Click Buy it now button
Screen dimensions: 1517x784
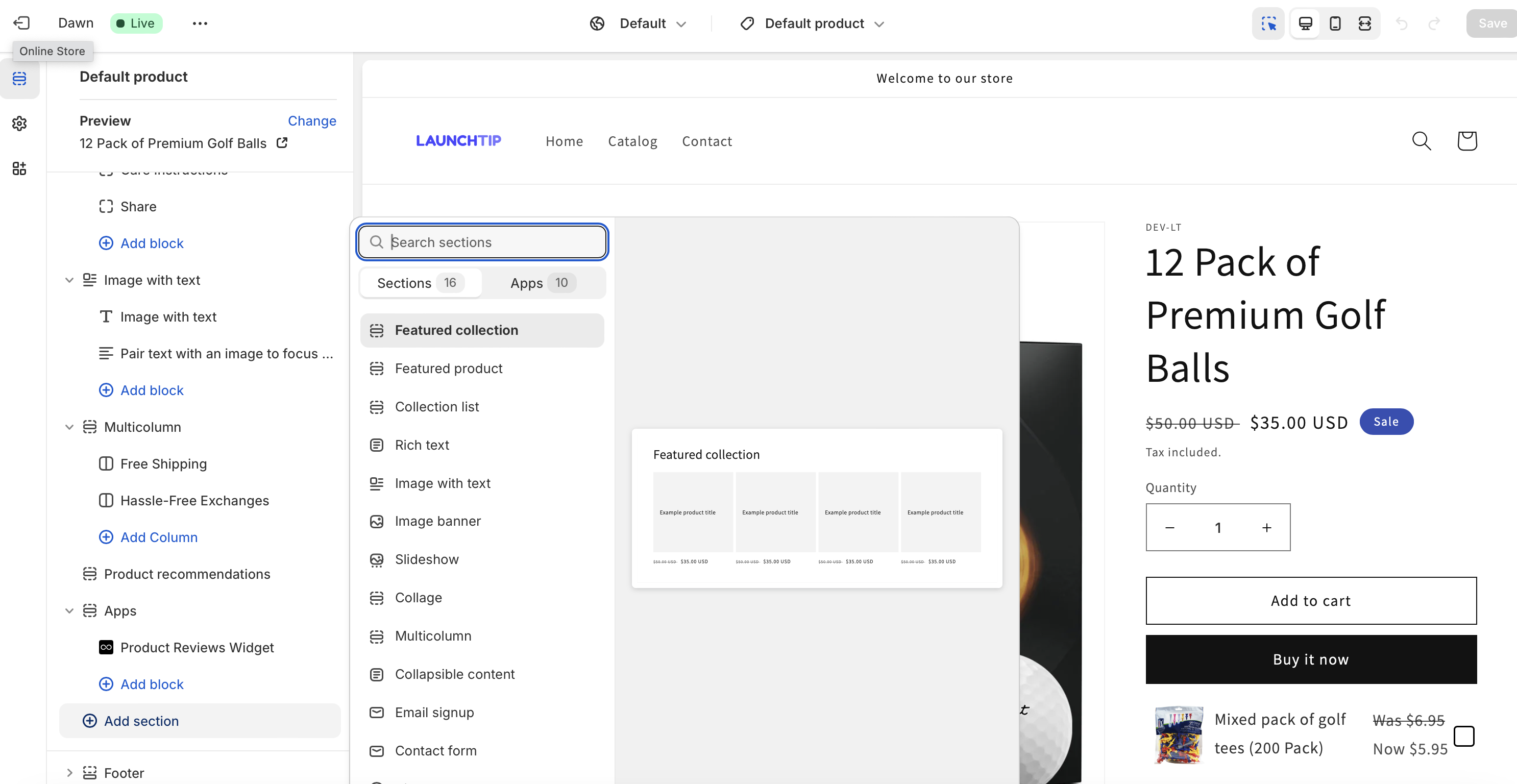pos(1310,659)
